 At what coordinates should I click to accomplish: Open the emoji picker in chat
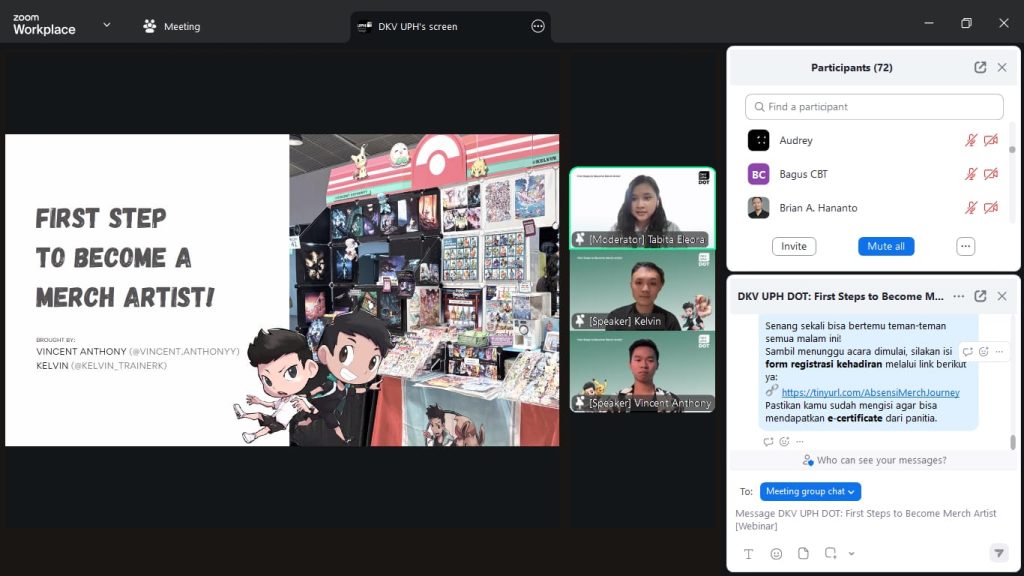pos(776,553)
